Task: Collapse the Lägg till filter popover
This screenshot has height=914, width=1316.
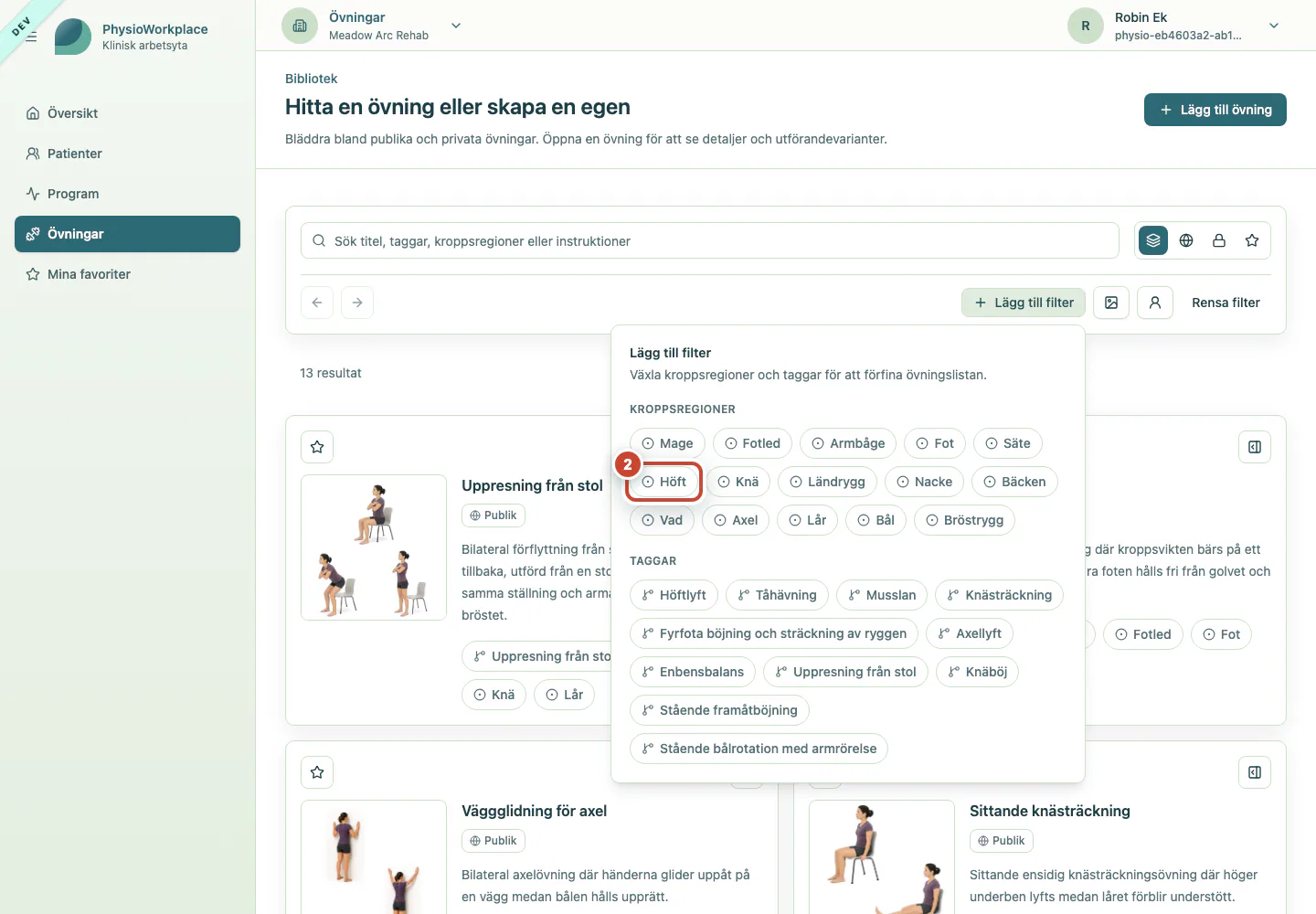Action: (x=1024, y=303)
